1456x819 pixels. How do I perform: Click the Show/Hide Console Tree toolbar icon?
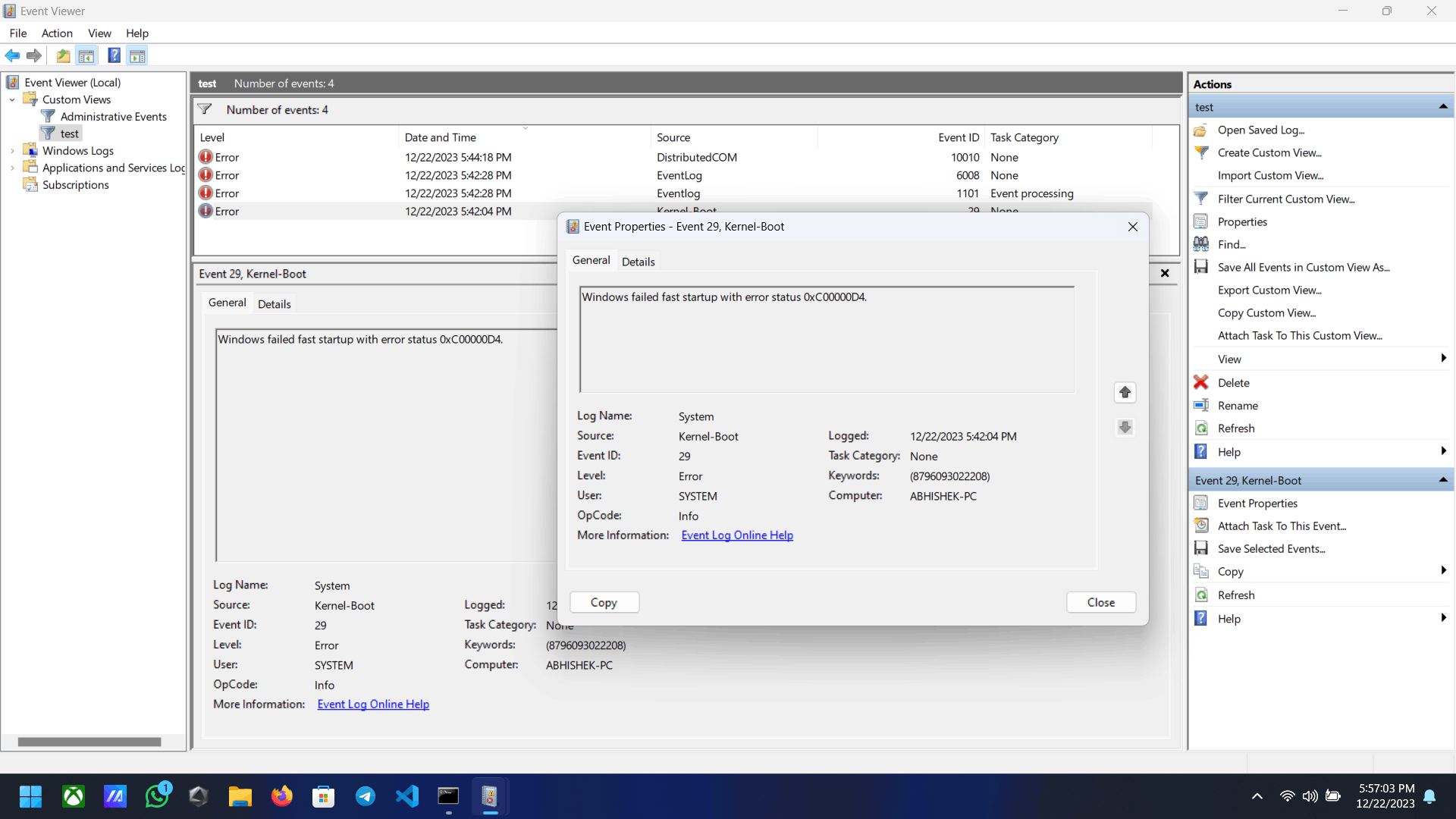pyautogui.click(x=86, y=55)
